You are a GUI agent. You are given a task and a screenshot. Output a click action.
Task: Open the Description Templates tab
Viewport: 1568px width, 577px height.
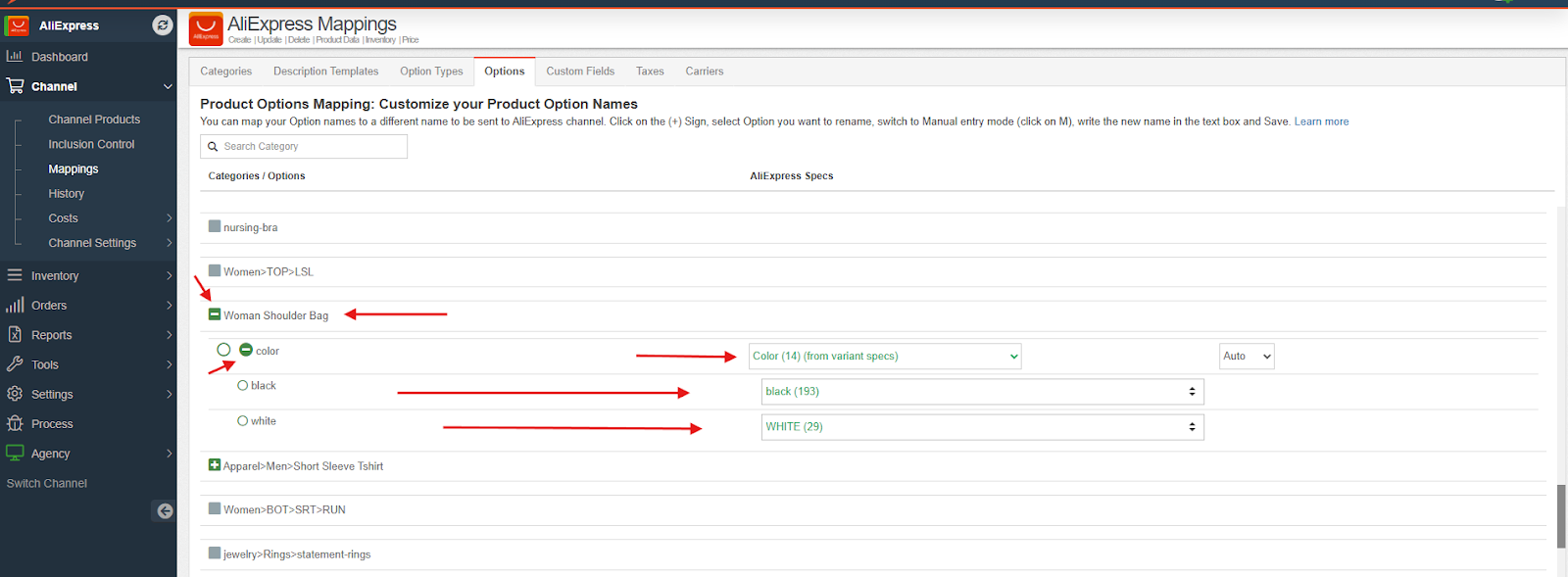pyautogui.click(x=326, y=72)
